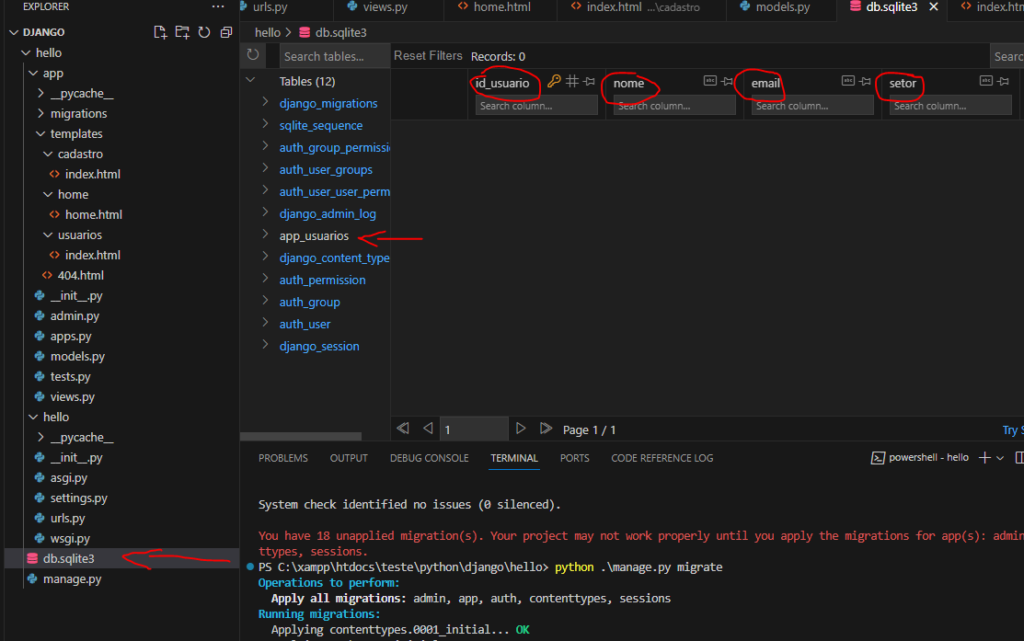This screenshot has height=641, width=1024.
Task: Go to the last records page
Action: pyautogui.click(x=546, y=429)
